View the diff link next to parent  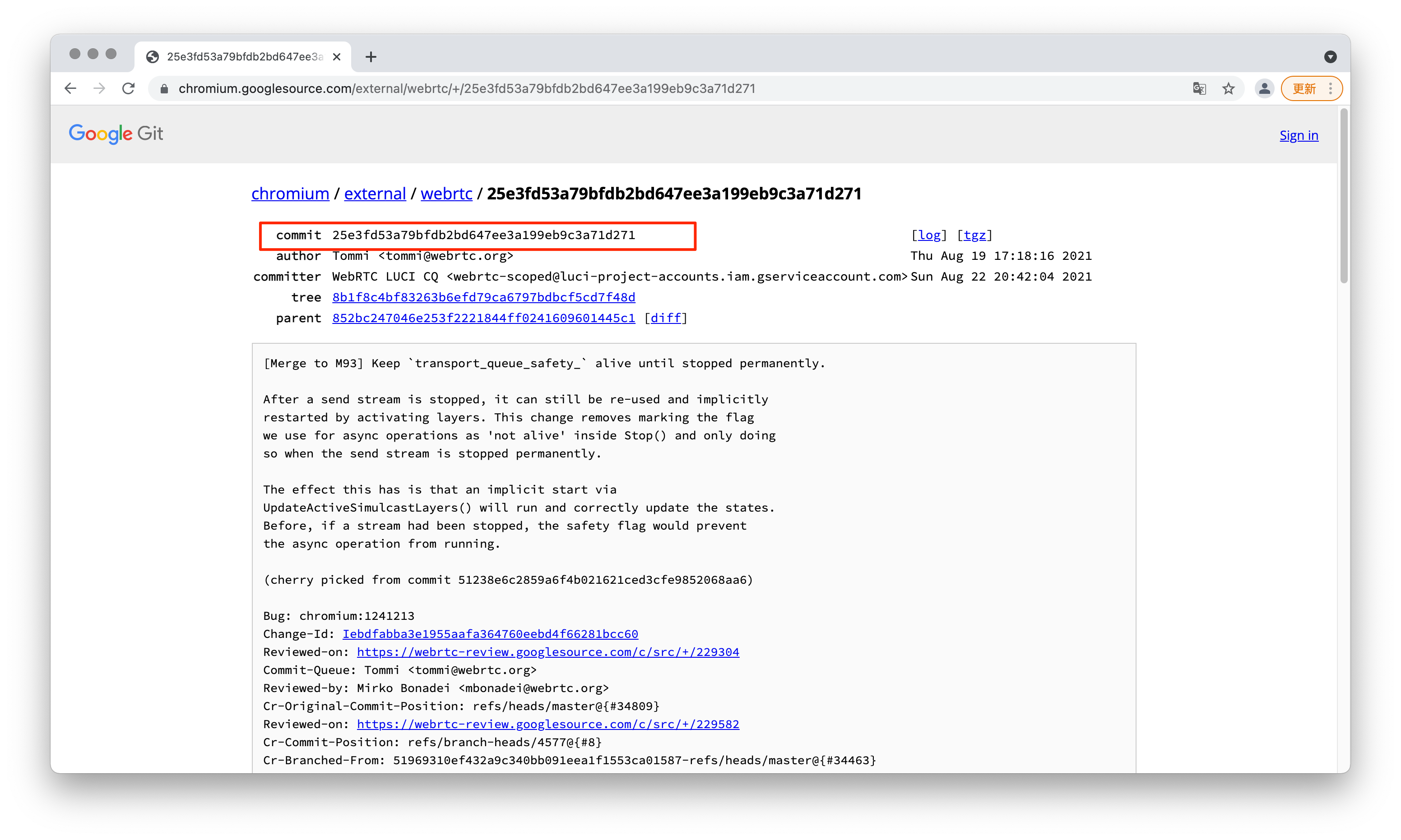coord(665,318)
